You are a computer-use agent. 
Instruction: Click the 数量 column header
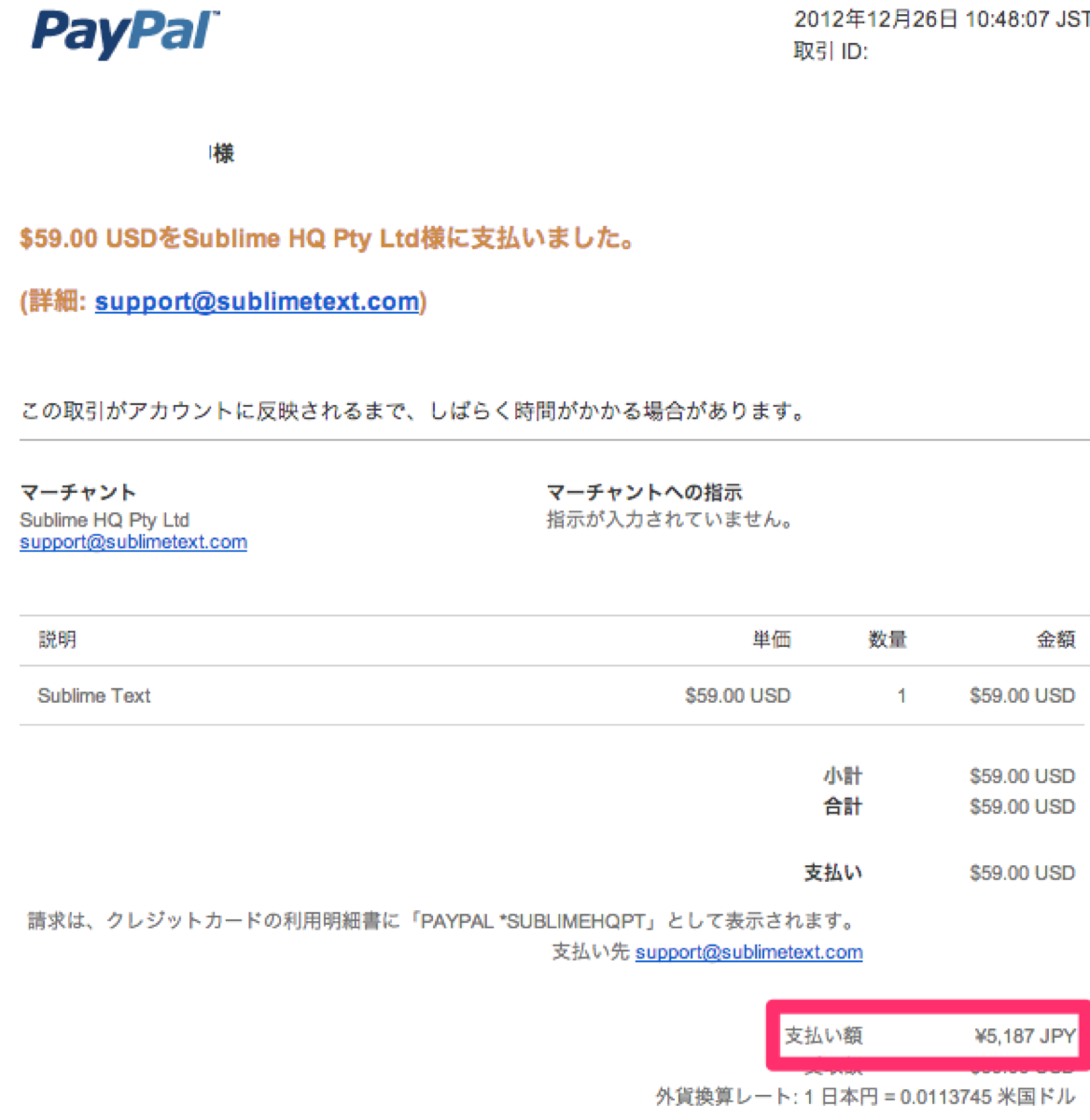[x=887, y=639]
